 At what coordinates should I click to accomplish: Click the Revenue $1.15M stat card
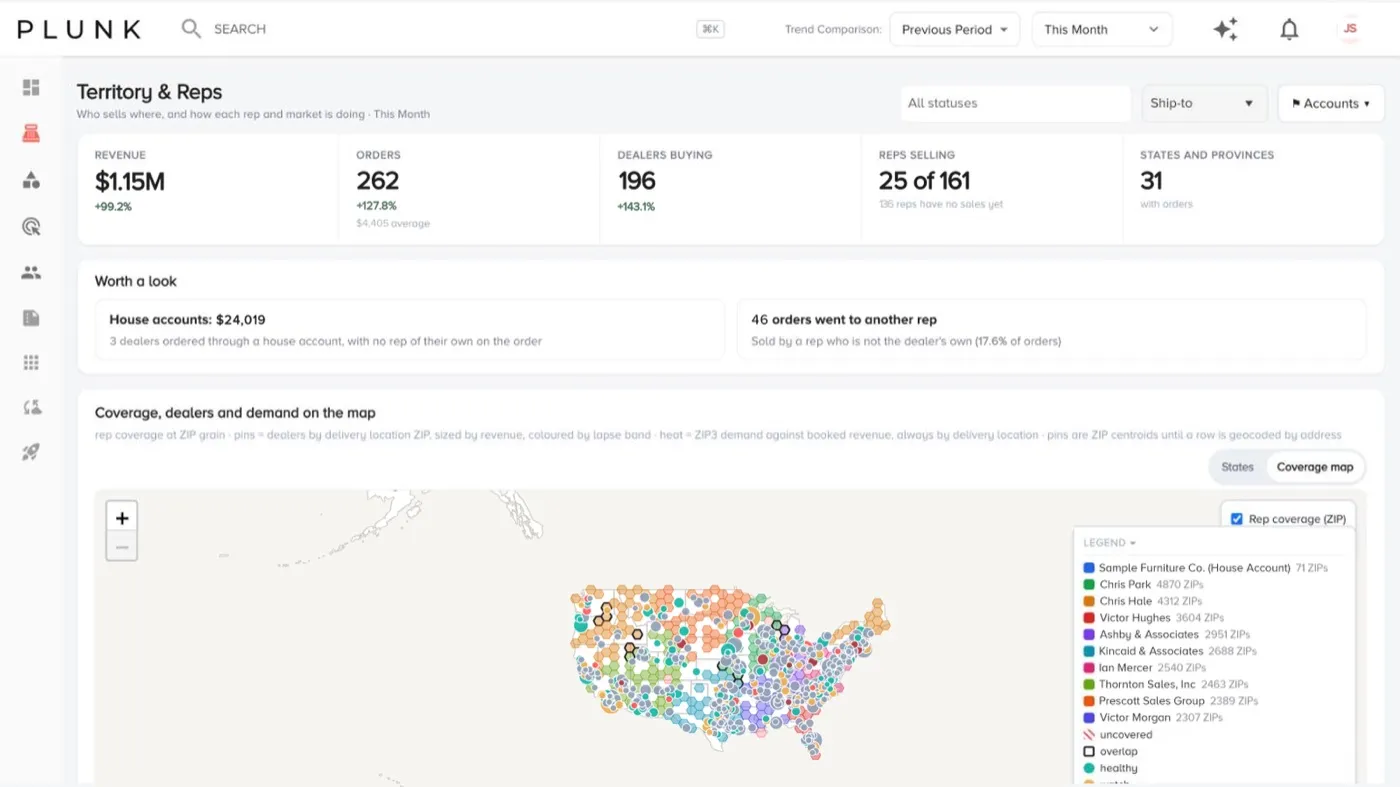(208, 189)
